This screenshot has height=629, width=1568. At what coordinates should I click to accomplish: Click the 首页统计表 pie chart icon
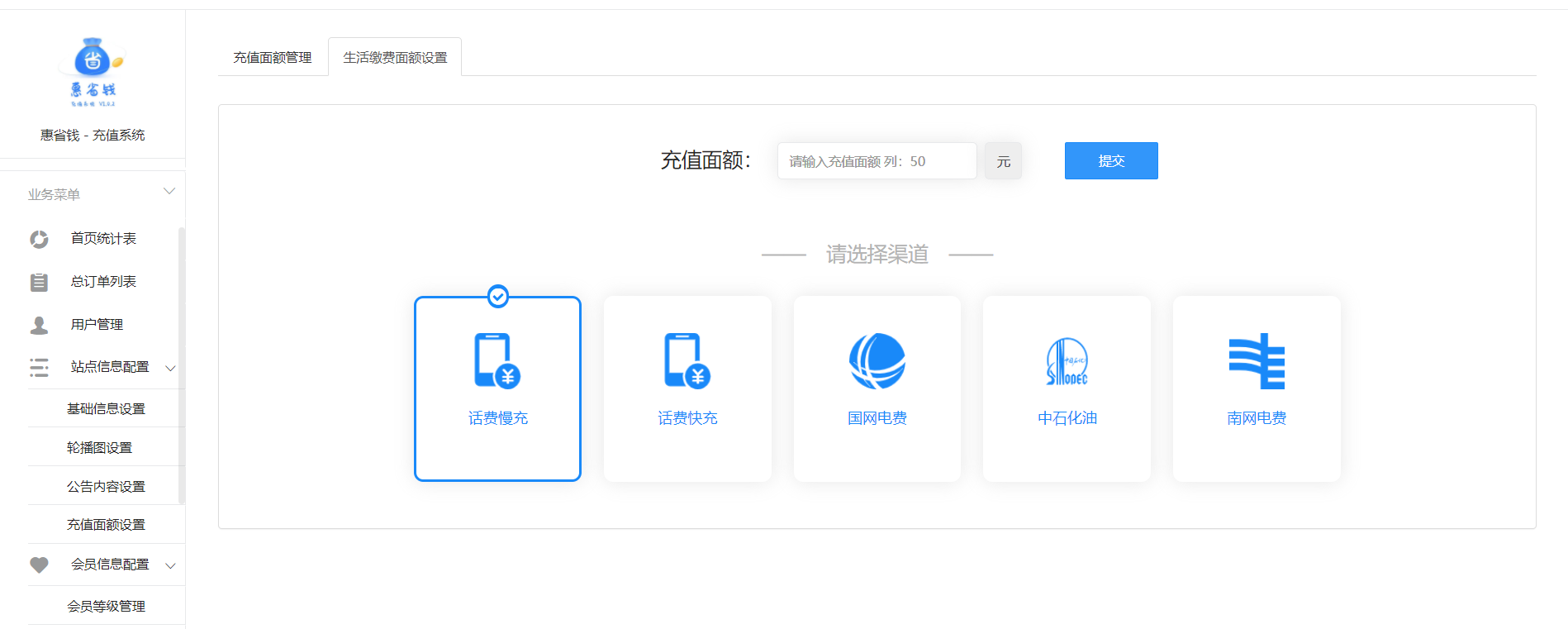pyautogui.click(x=39, y=239)
